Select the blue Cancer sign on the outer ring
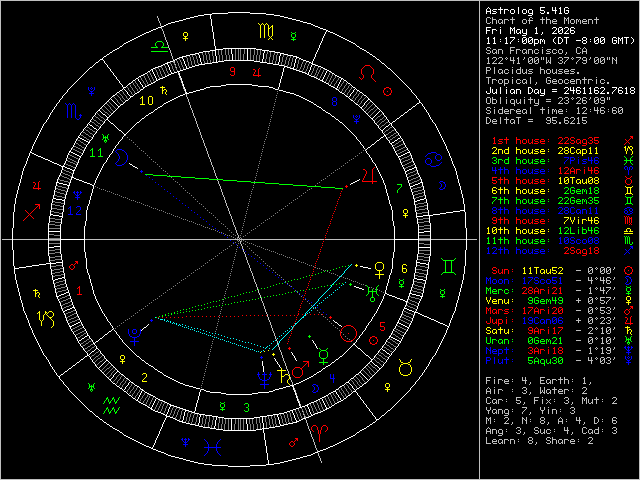 [x=433, y=159]
